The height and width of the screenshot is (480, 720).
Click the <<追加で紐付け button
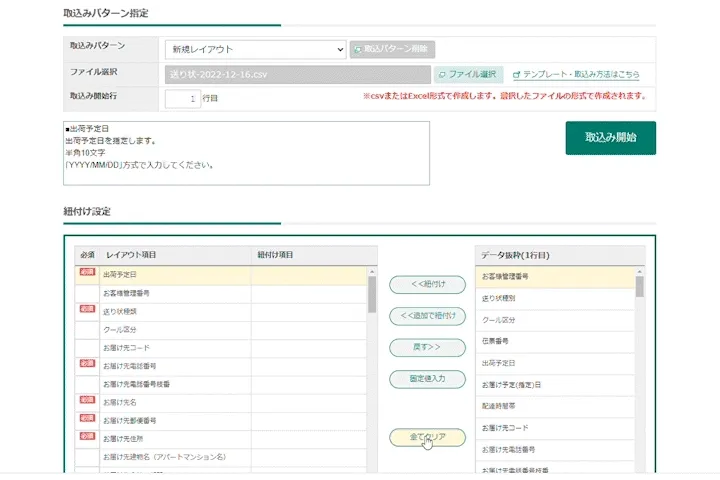[x=428, y=316]
